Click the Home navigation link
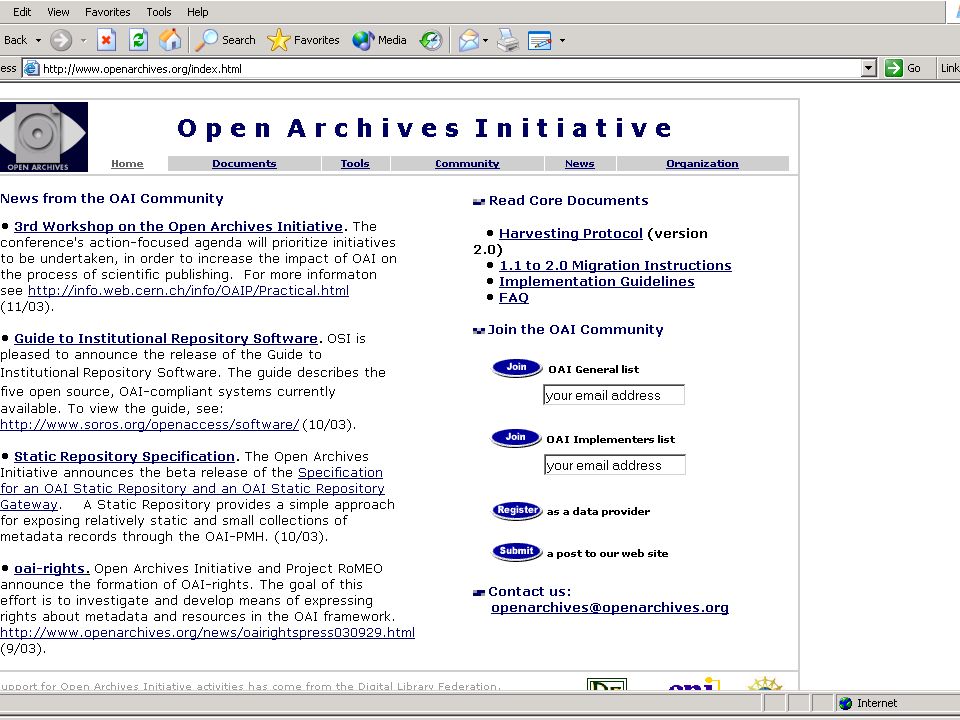 pos(127,163)
